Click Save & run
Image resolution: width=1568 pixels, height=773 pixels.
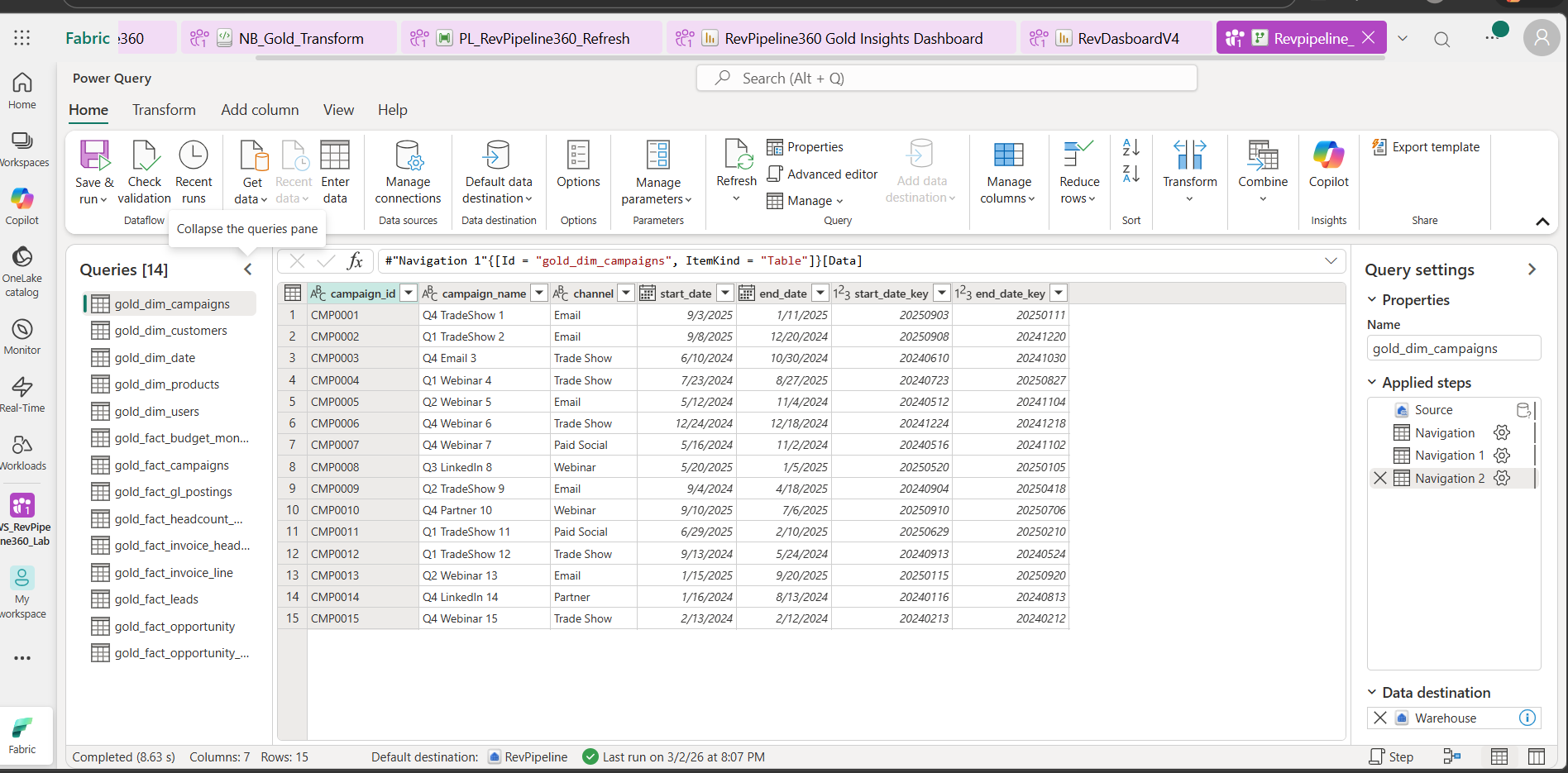pyautogui.click(x=93, y=169)
